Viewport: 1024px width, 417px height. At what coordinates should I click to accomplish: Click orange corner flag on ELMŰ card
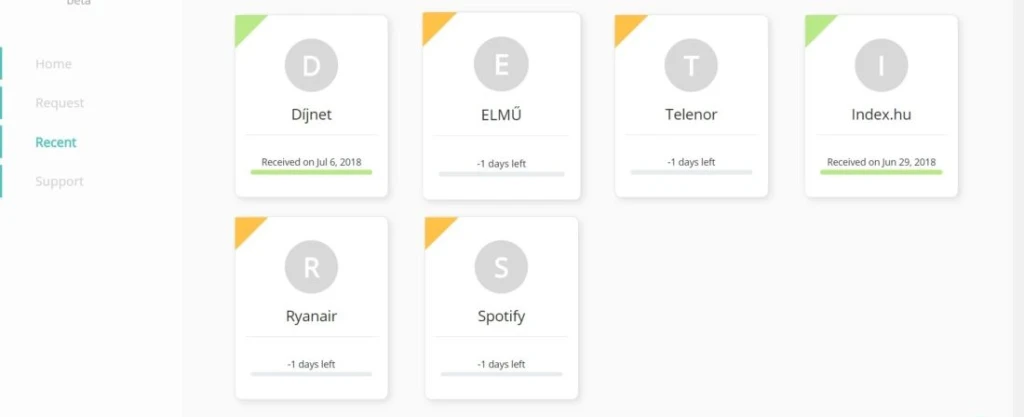435,25
